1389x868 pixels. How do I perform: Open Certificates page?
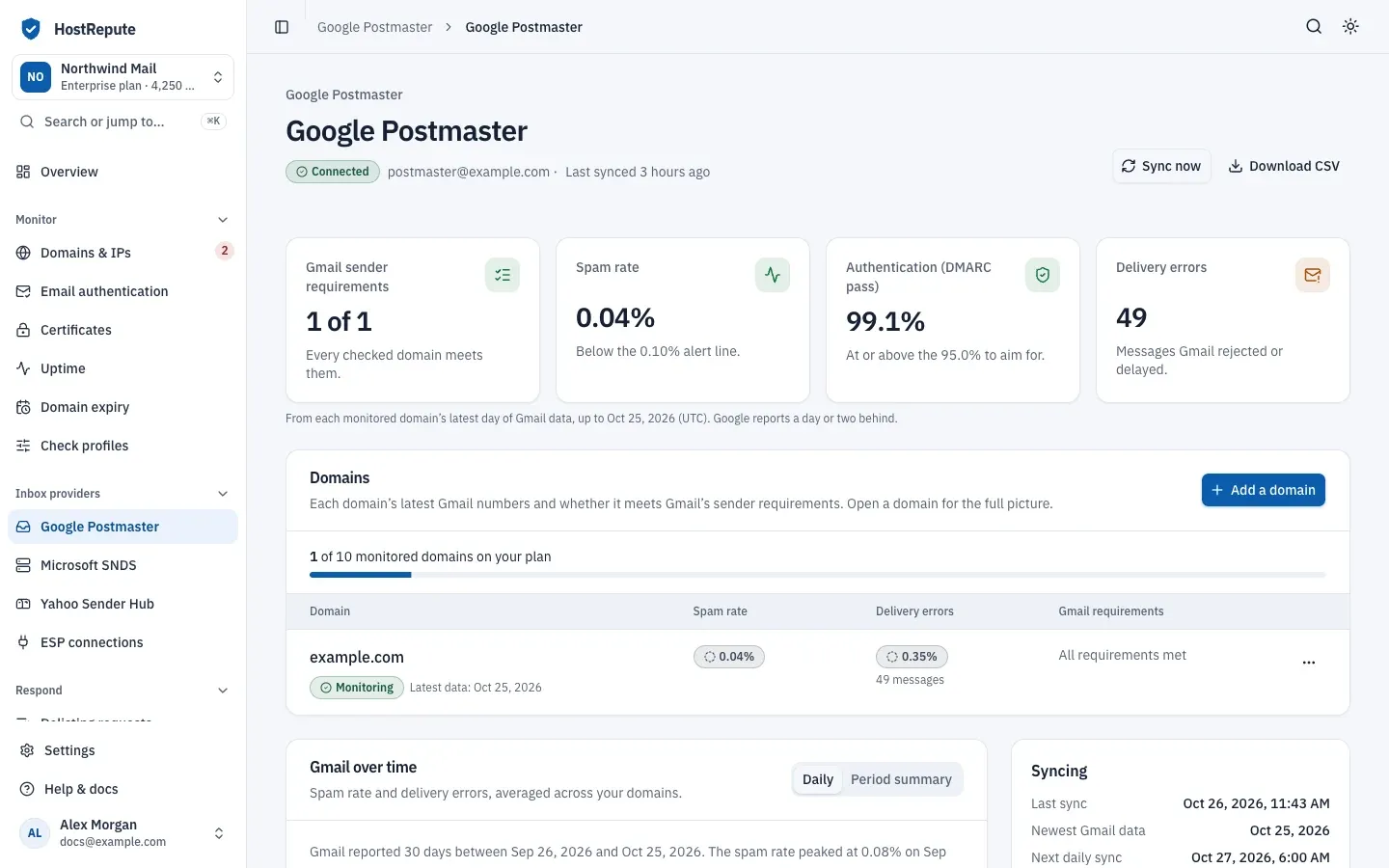pyautogui.click(x=123, y=330)
